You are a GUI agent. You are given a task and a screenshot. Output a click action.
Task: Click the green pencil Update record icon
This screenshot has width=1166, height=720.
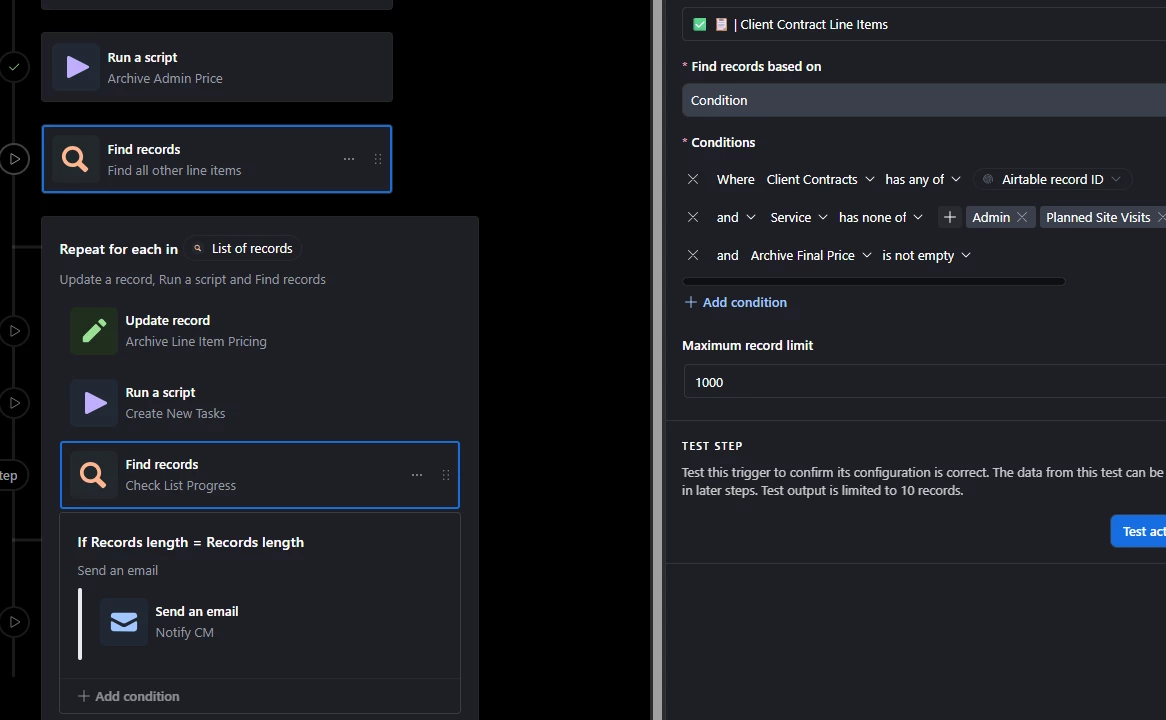tap(94, 331)
